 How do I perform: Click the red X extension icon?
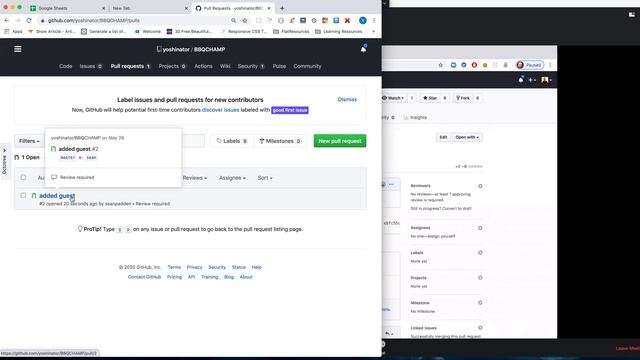click(347, 20)
